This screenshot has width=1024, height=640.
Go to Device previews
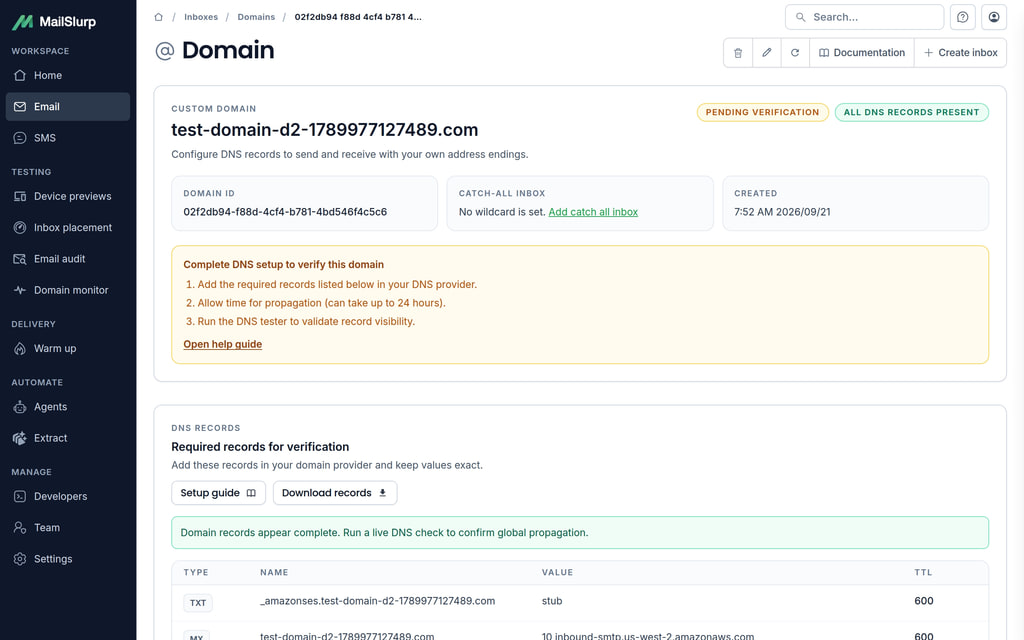[x=67, y=196]
